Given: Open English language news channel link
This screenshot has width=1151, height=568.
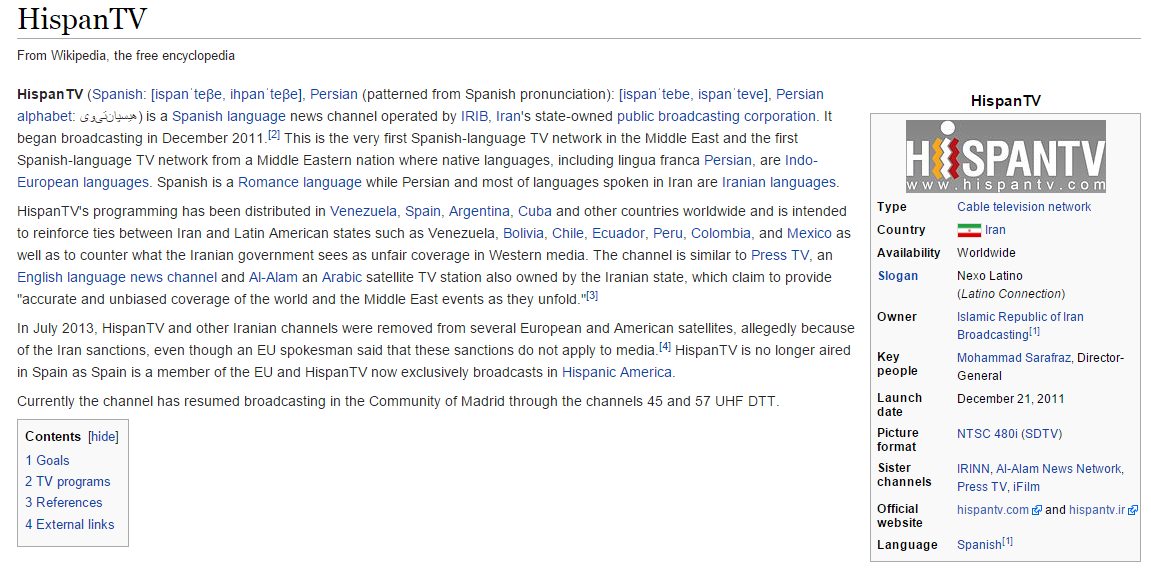Looking at the screenshot, I should 117,278.
